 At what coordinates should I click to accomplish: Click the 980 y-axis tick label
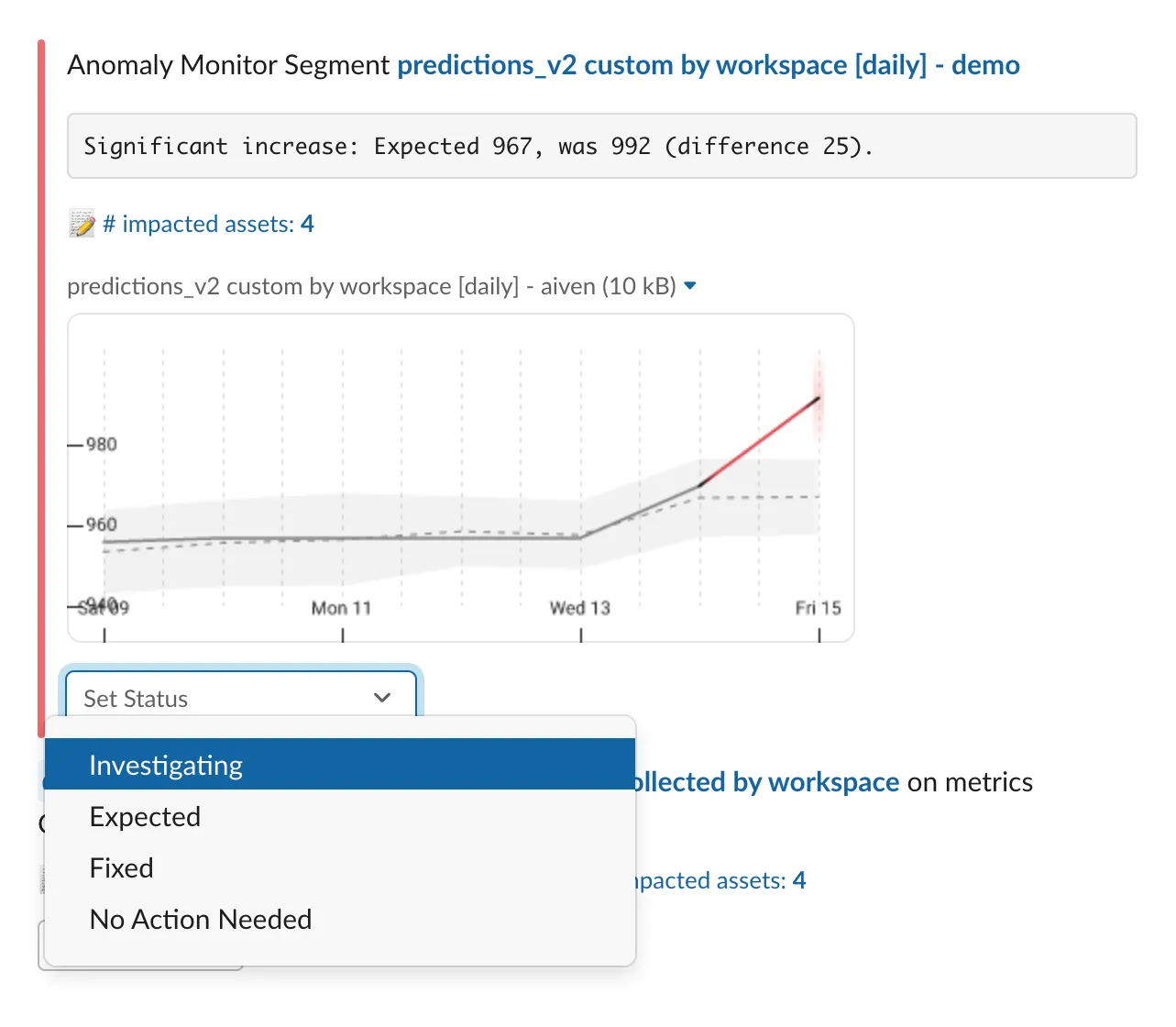pos(102,444)
